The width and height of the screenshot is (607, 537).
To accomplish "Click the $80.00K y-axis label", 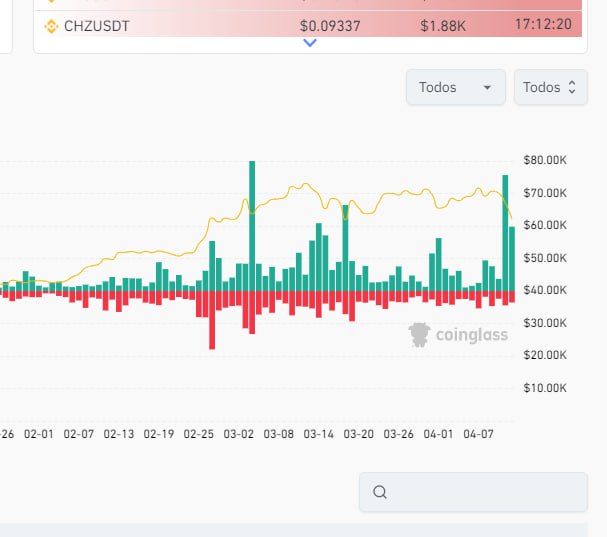I will tap(544, 160).
